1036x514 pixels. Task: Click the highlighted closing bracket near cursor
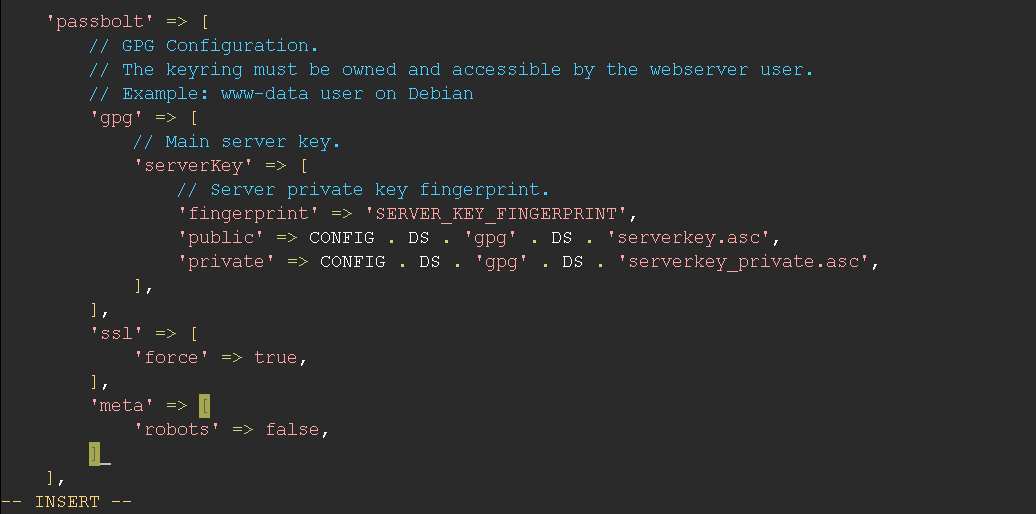coord(94,454)
